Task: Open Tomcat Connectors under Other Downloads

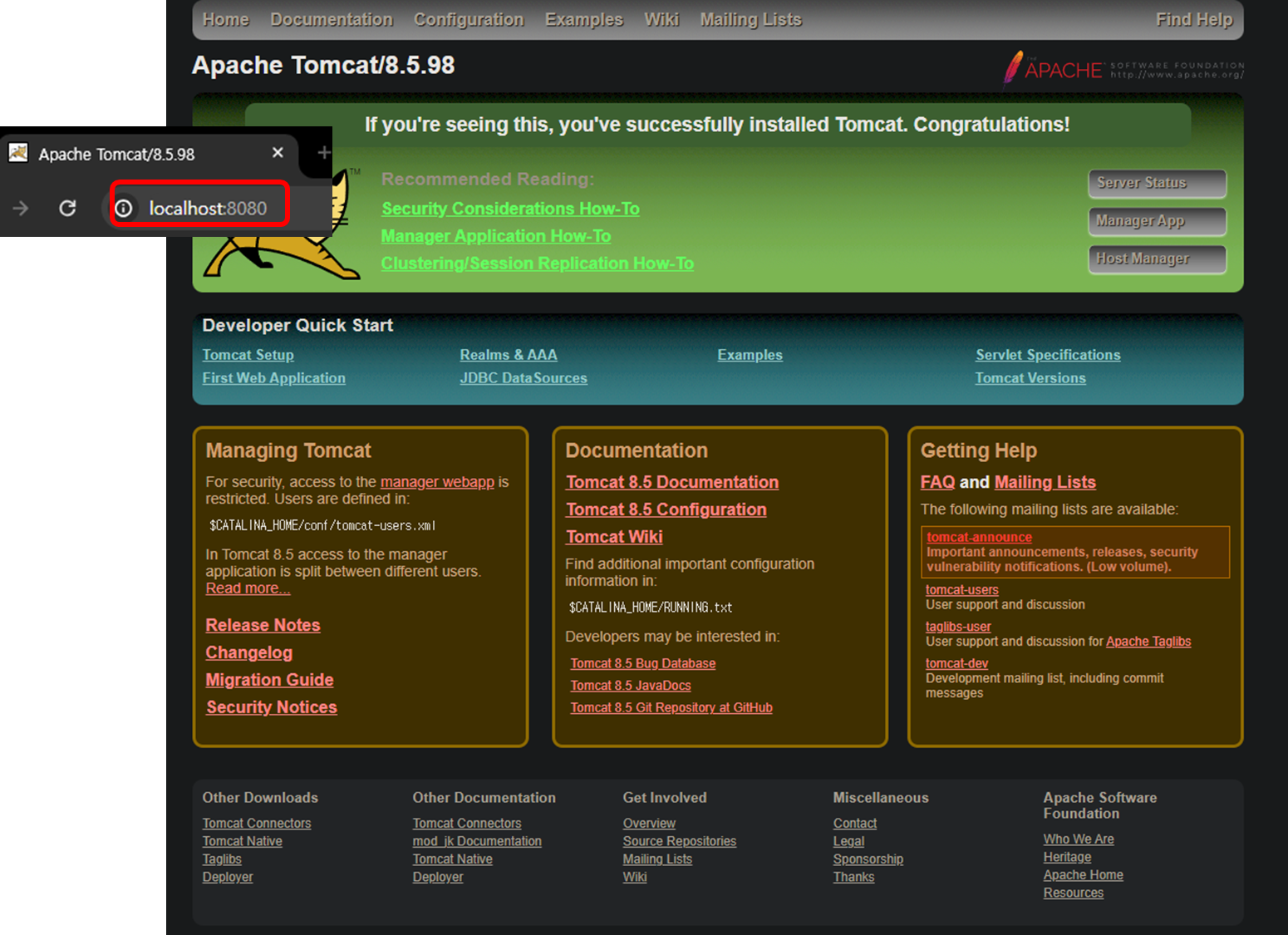Action: 257,824
